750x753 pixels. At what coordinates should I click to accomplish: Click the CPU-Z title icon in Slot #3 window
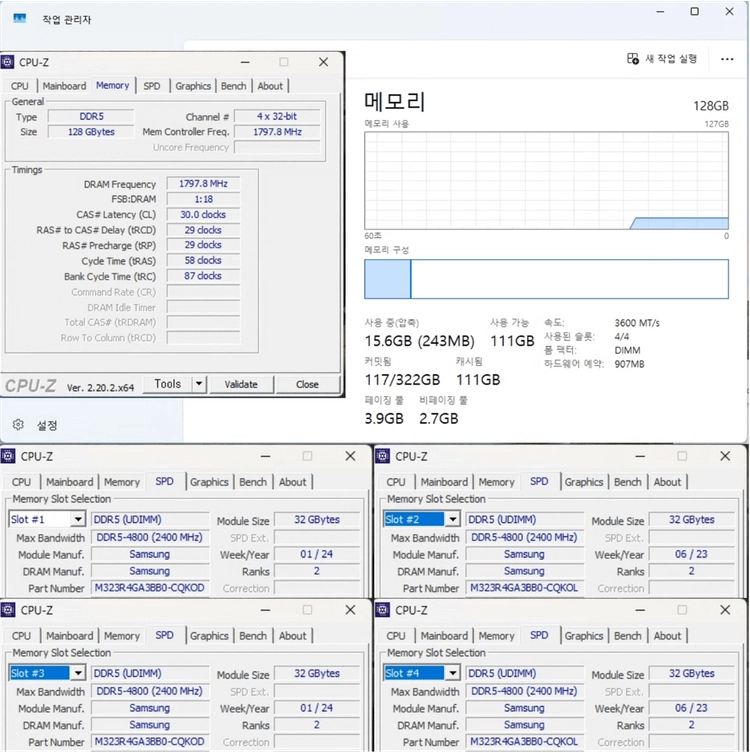pos(8,610)
